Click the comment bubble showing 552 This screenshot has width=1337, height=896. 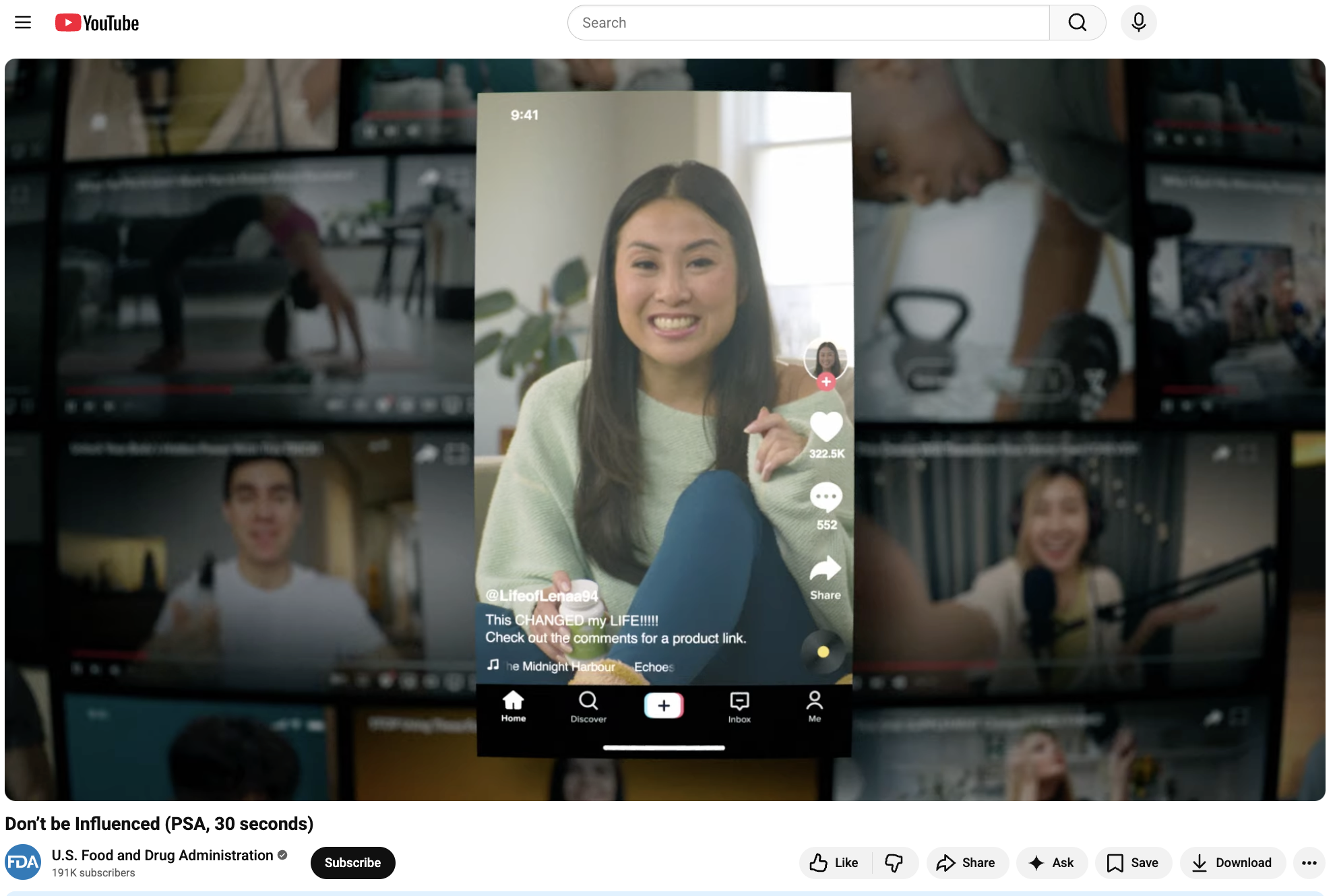point(826,497)
